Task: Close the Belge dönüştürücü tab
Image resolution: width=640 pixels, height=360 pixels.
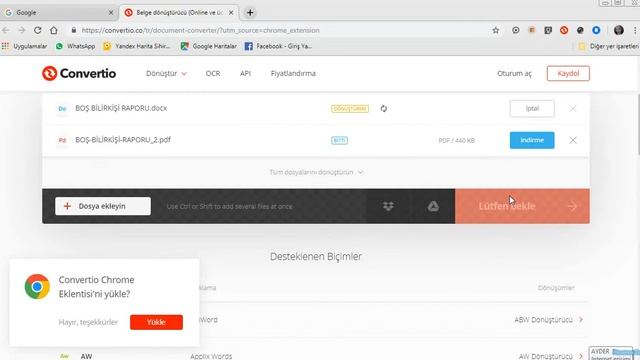Action: 231,13
